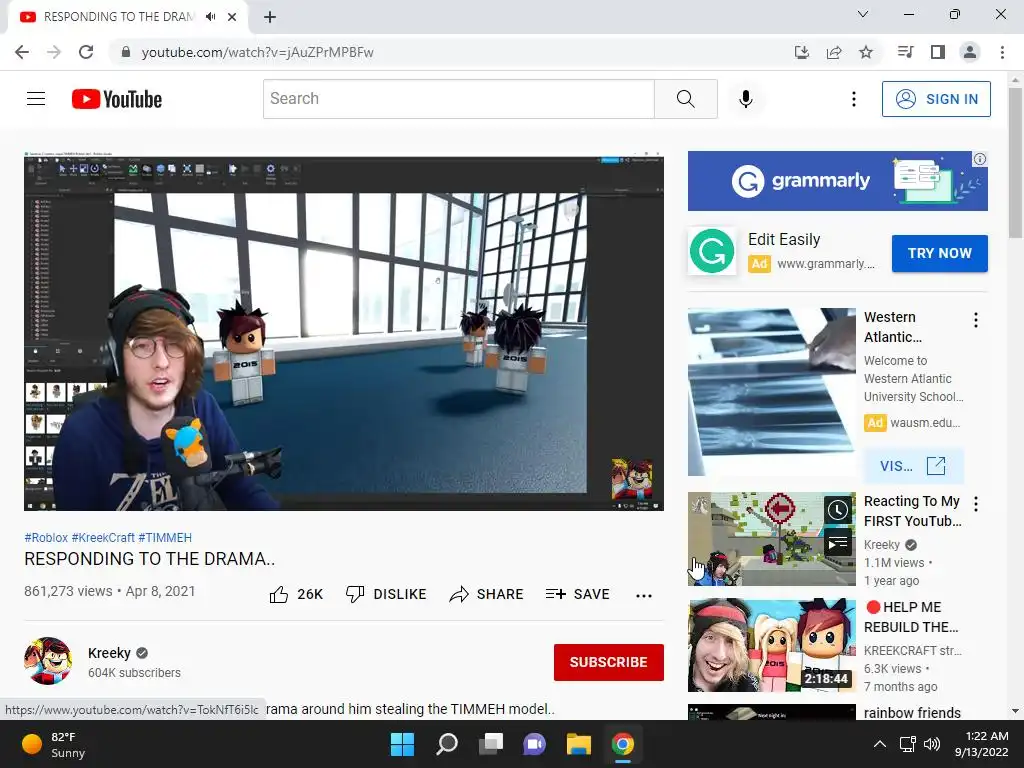Click the page vertical scrollbar
Viewport: 1024px width, 768px height.
pyautogui.click(x=1015, y=163)
